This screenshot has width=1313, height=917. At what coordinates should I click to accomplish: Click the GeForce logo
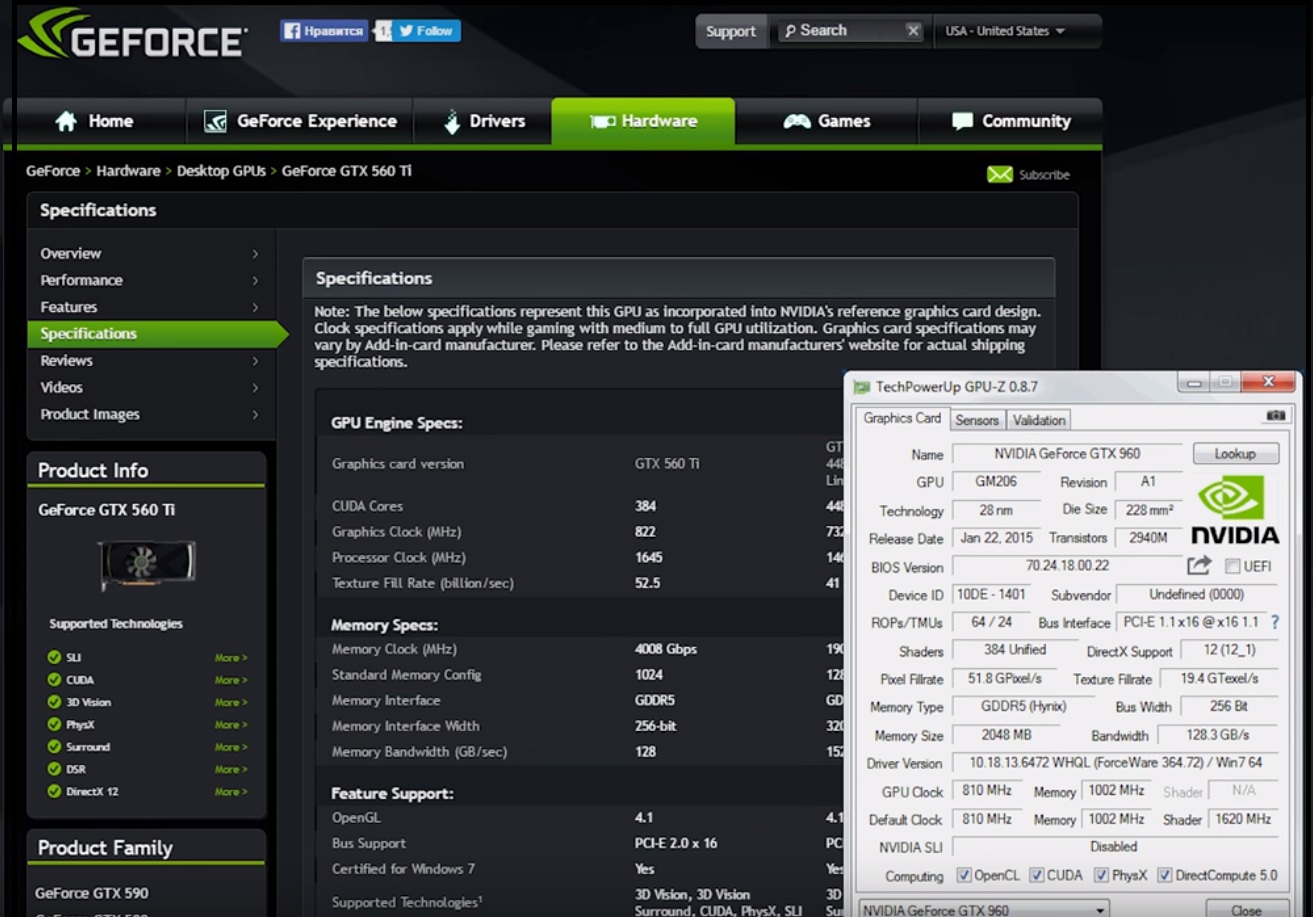pos(132,35)
